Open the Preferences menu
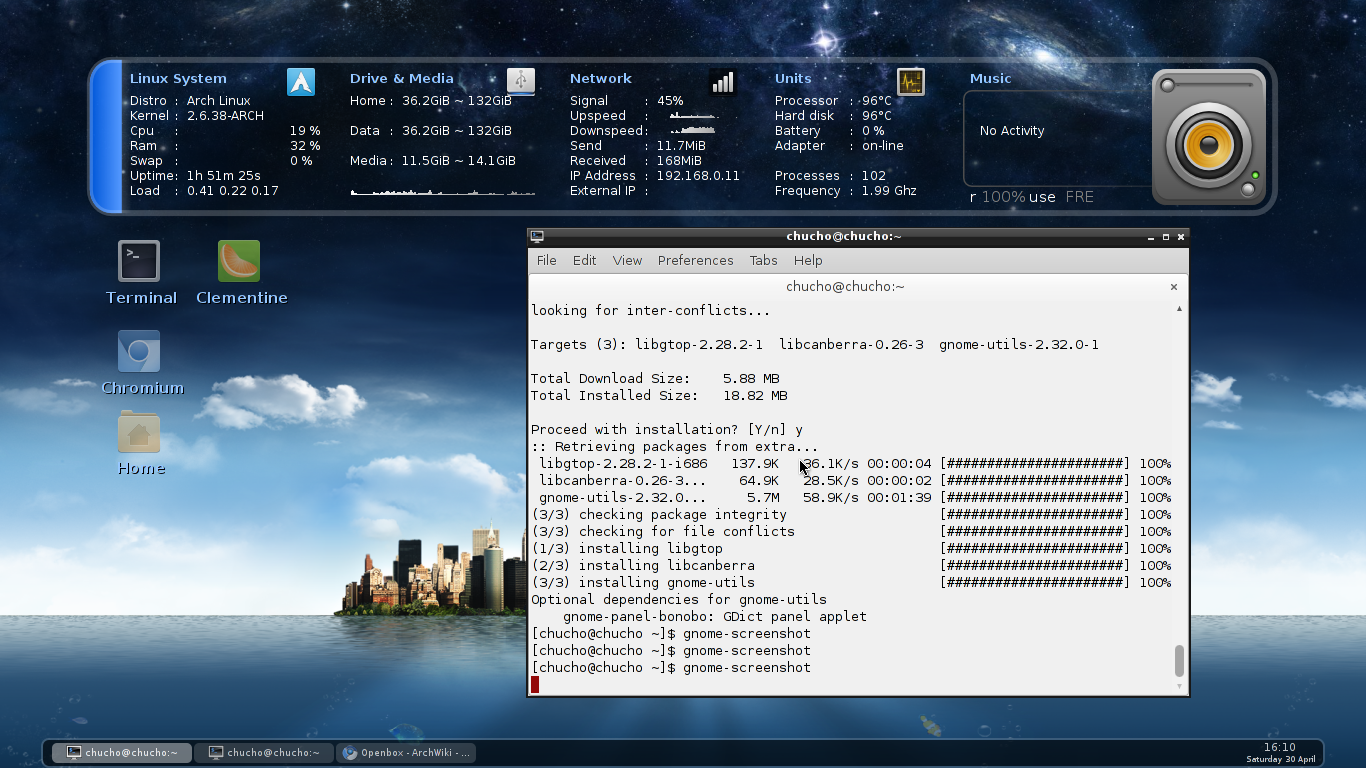The width and height of the screenshot is (1366, 768). click(695, 260)
